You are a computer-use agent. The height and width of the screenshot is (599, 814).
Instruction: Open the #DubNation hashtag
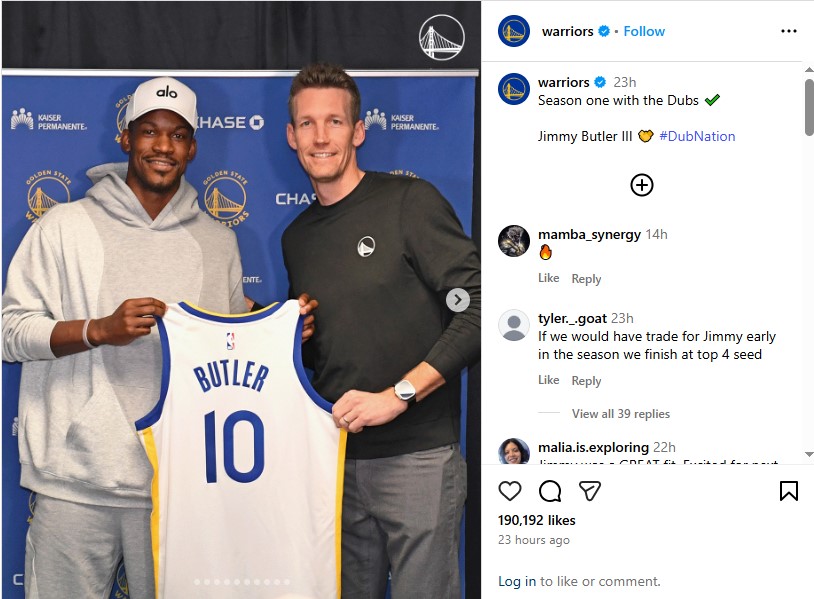pos(697,136)
